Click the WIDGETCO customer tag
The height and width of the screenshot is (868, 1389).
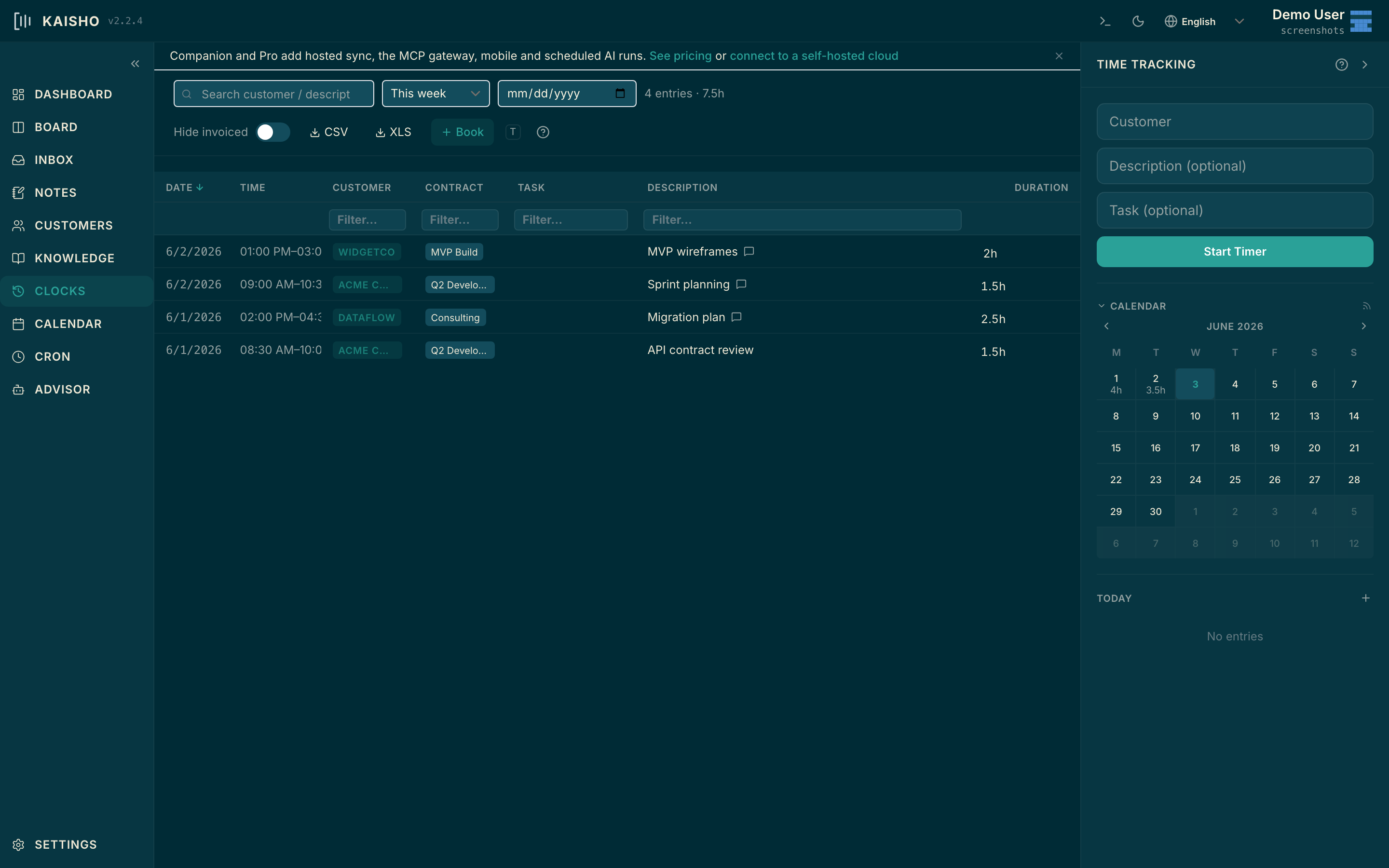(367, 252)
